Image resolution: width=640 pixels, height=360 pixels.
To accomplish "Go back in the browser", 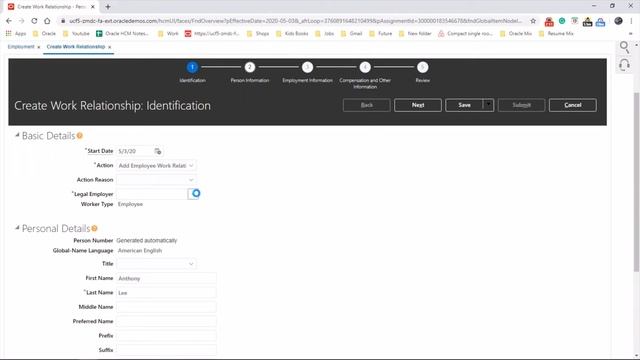I will coord(9,21).
